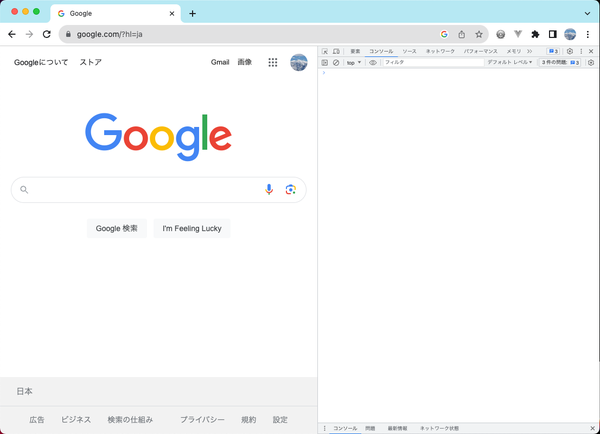Open the 画像 link
Image resolution: width=600 pixels, height=434 pixels.
[245, 62]
